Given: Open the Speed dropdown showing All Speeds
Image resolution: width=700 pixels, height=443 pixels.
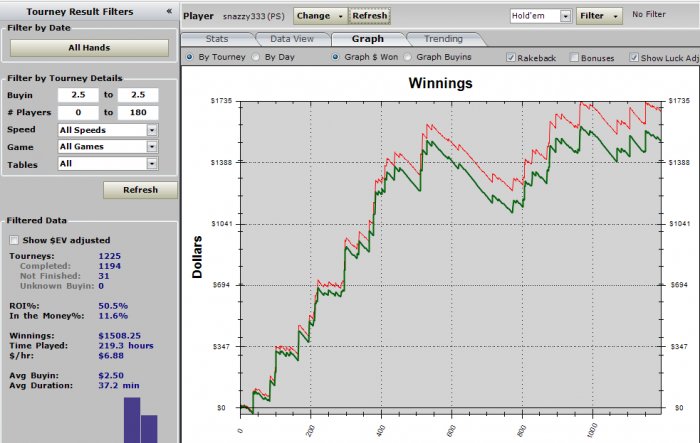Looking at the screenshot, I should (x=152, y=130).
